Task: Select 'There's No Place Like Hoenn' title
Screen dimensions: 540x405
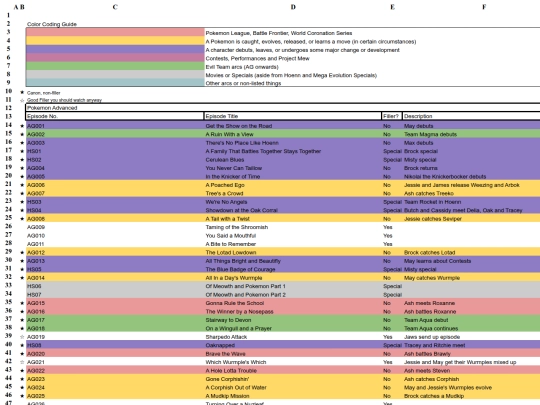Action: [293, 143]
